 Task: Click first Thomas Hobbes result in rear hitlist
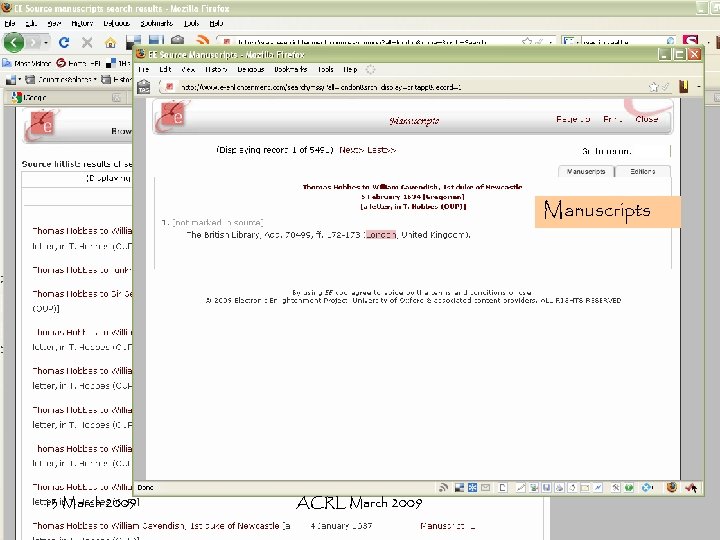82,231
